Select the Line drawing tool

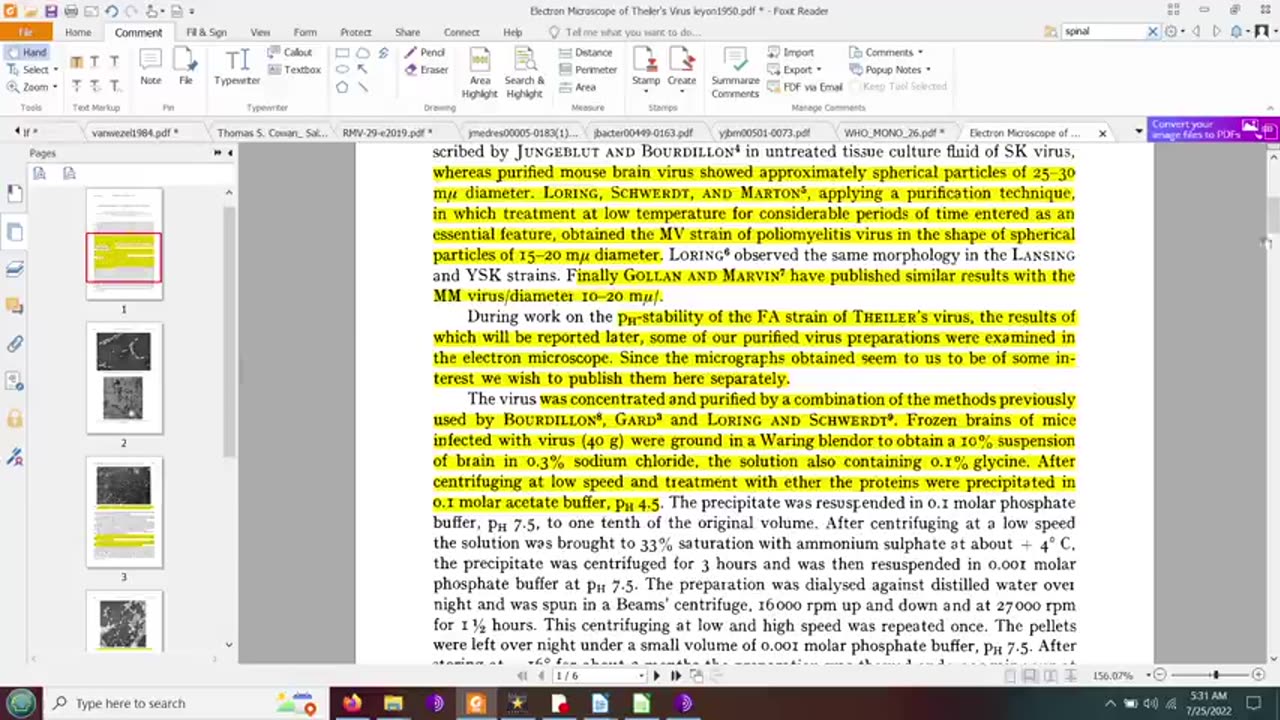[362, 87]
